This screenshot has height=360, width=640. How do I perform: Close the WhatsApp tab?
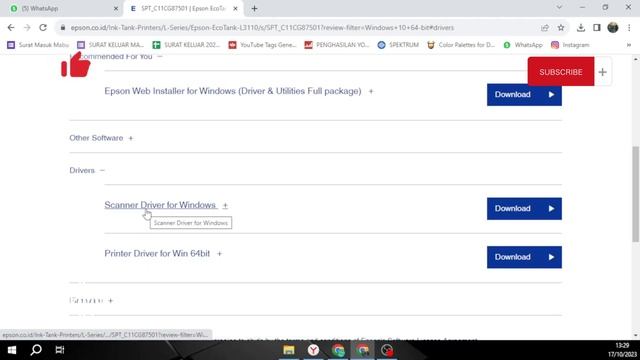(x=116, y=8)
